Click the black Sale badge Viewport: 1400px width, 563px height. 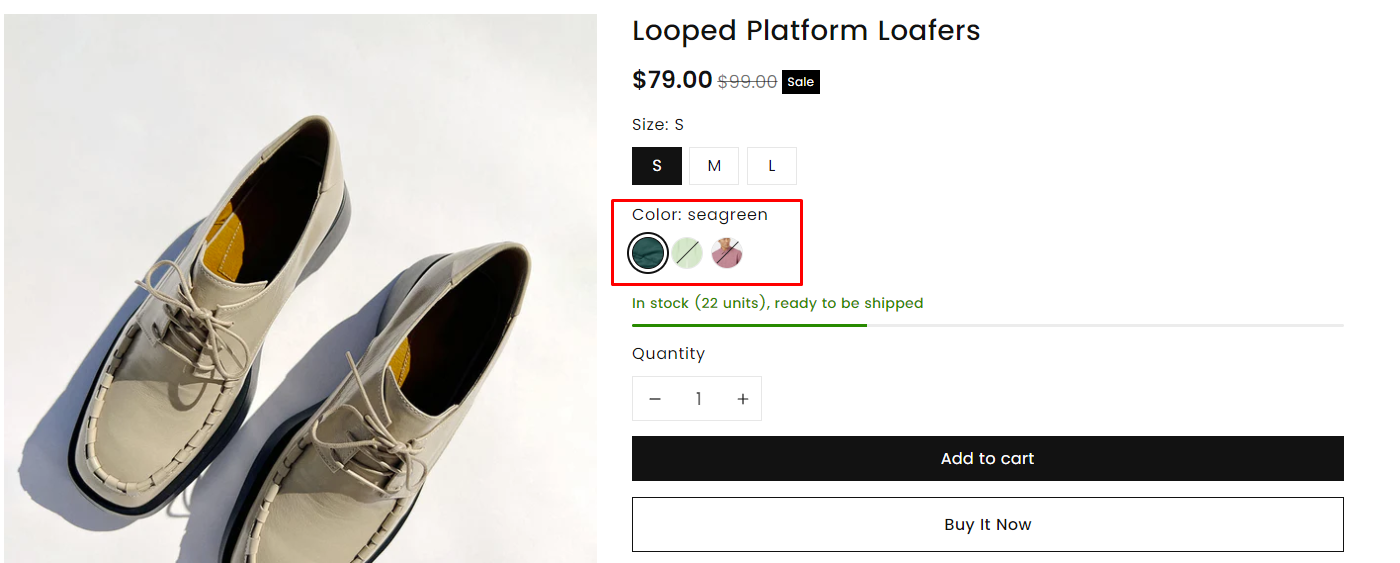click(x=800, y=82)
